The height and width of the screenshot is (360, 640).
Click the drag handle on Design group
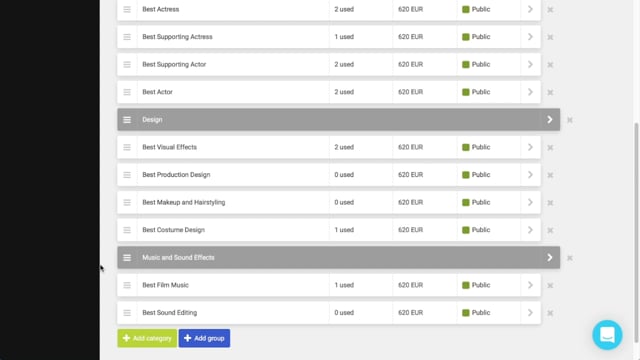tap(127, 120)
